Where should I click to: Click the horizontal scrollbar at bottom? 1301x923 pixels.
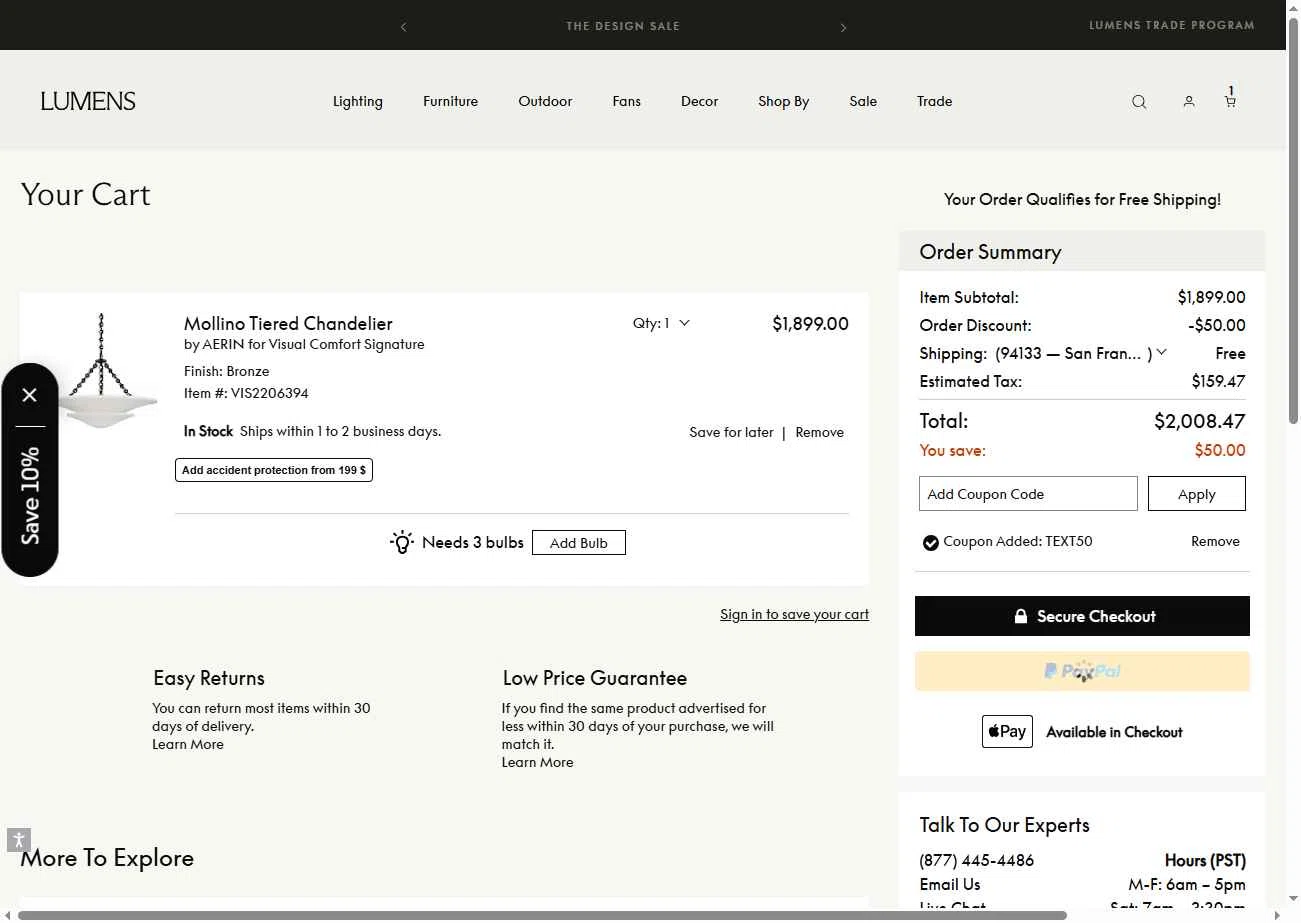[540, 915]
